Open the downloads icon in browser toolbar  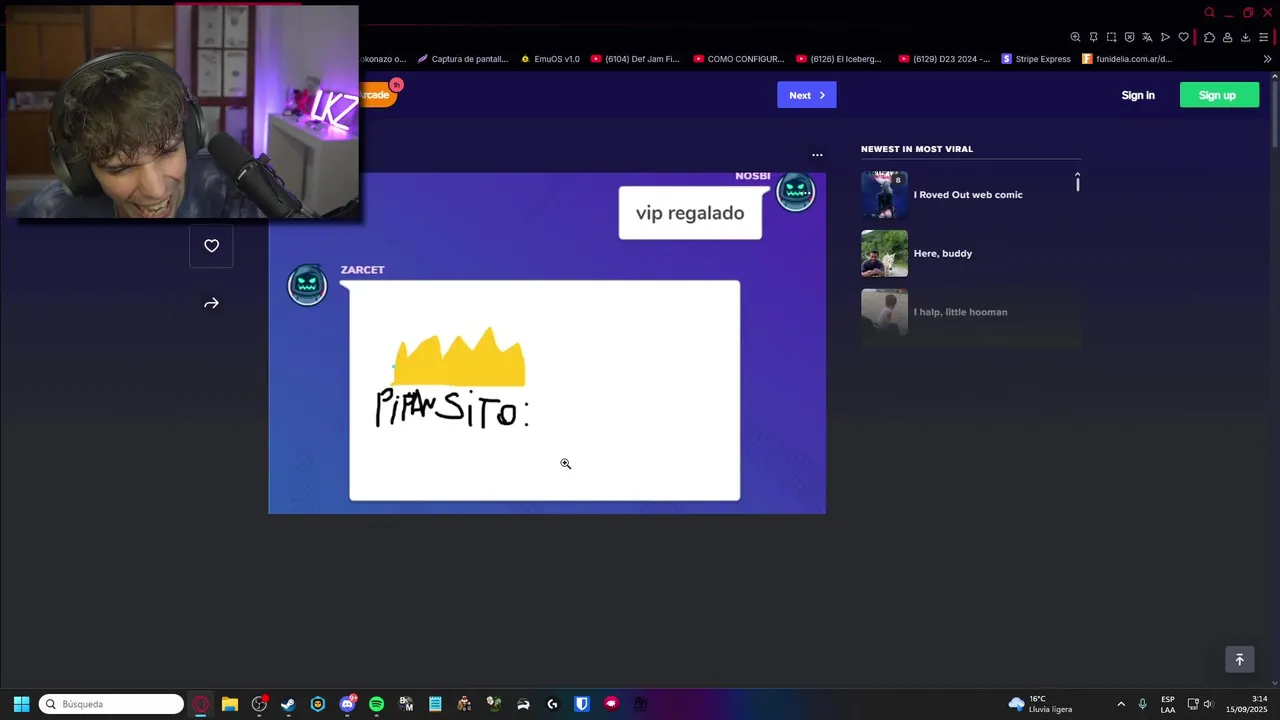pos(1245,37)
